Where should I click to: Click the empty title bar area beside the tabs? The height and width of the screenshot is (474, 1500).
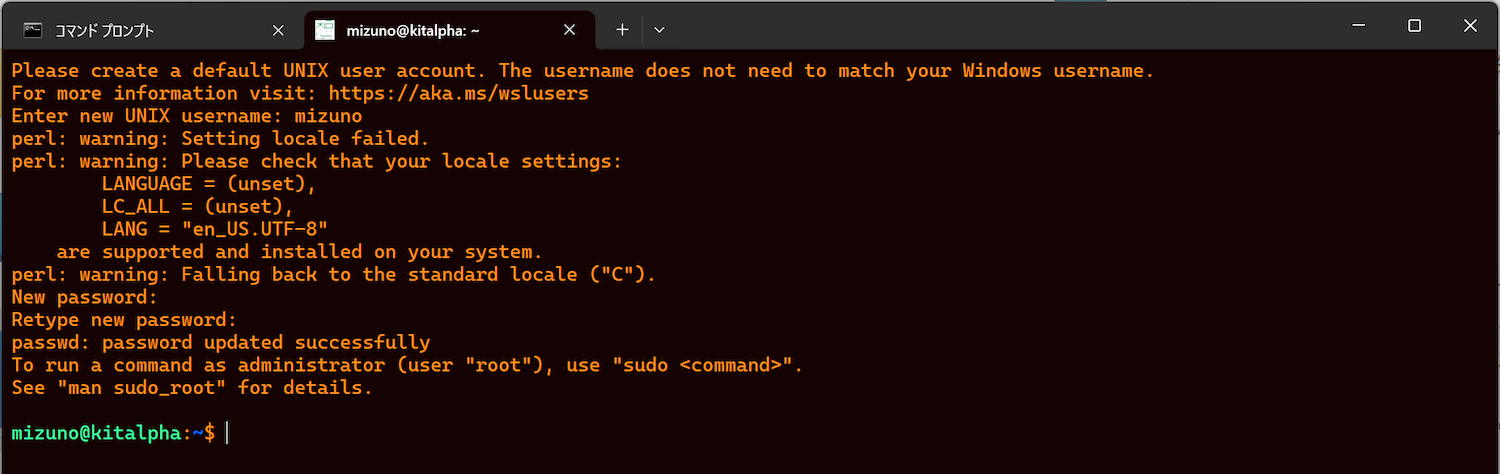pos(1000,28)
